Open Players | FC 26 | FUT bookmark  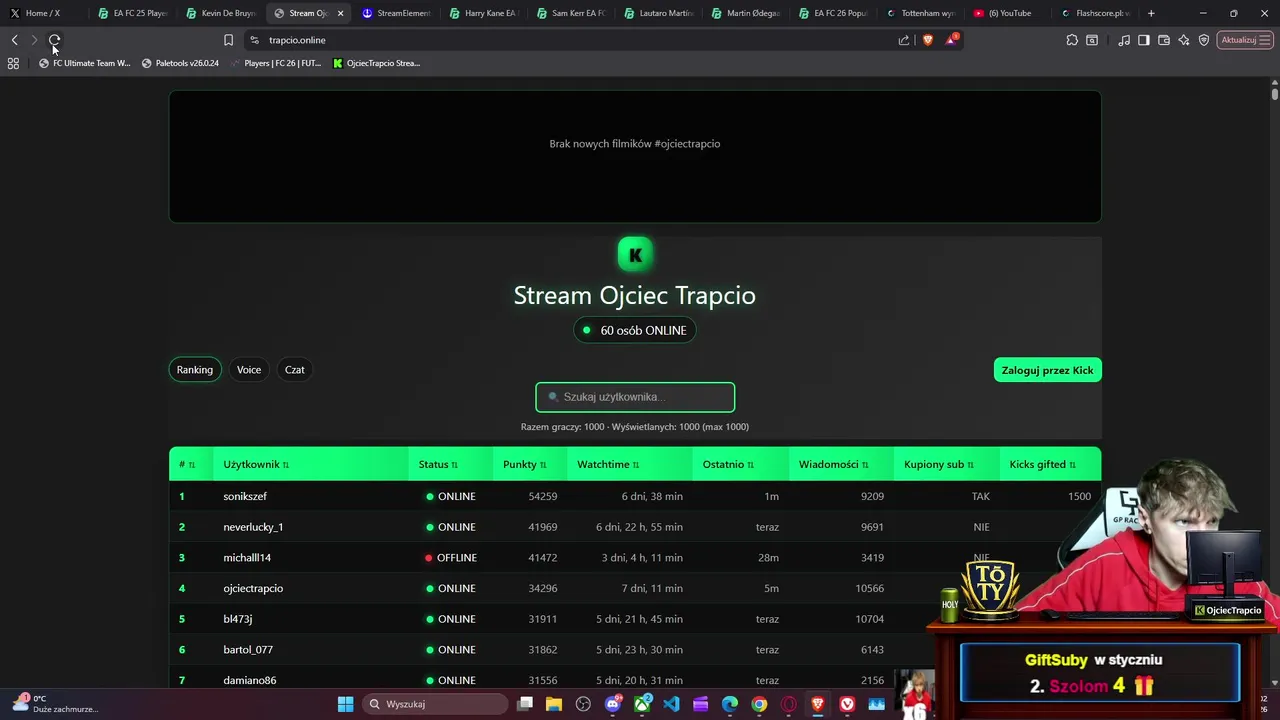[276, 63]
